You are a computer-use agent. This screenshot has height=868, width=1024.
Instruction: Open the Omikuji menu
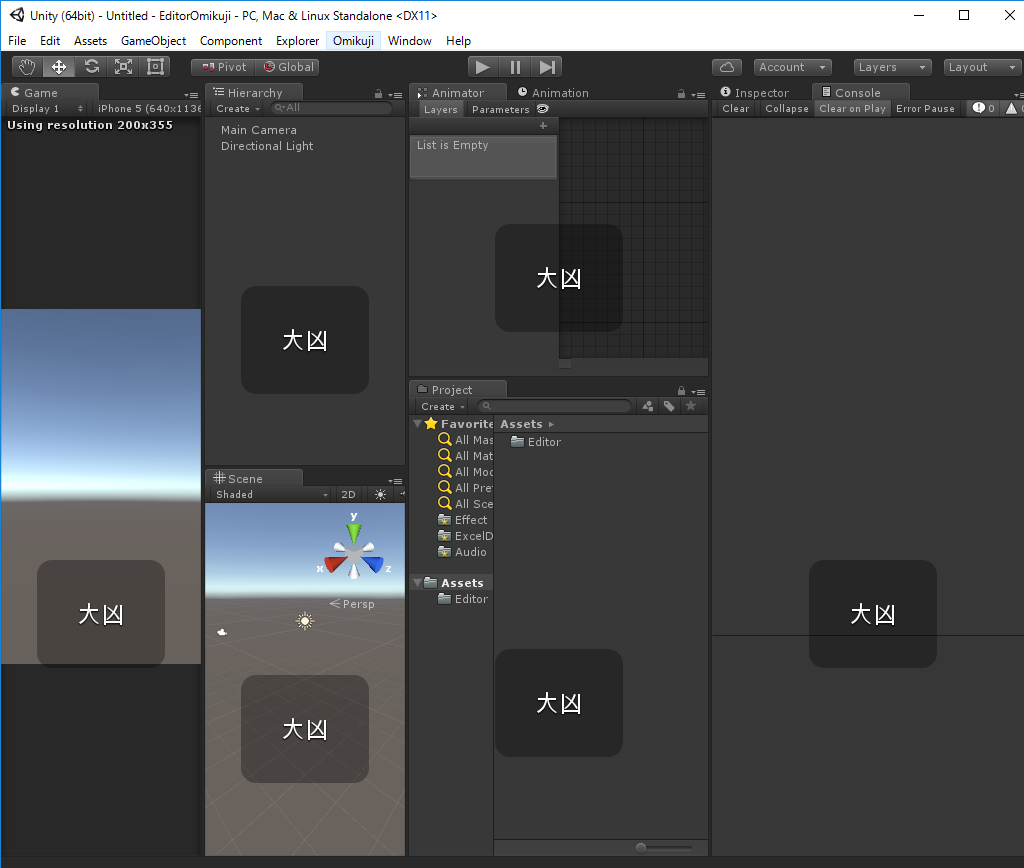coord(352,41)
